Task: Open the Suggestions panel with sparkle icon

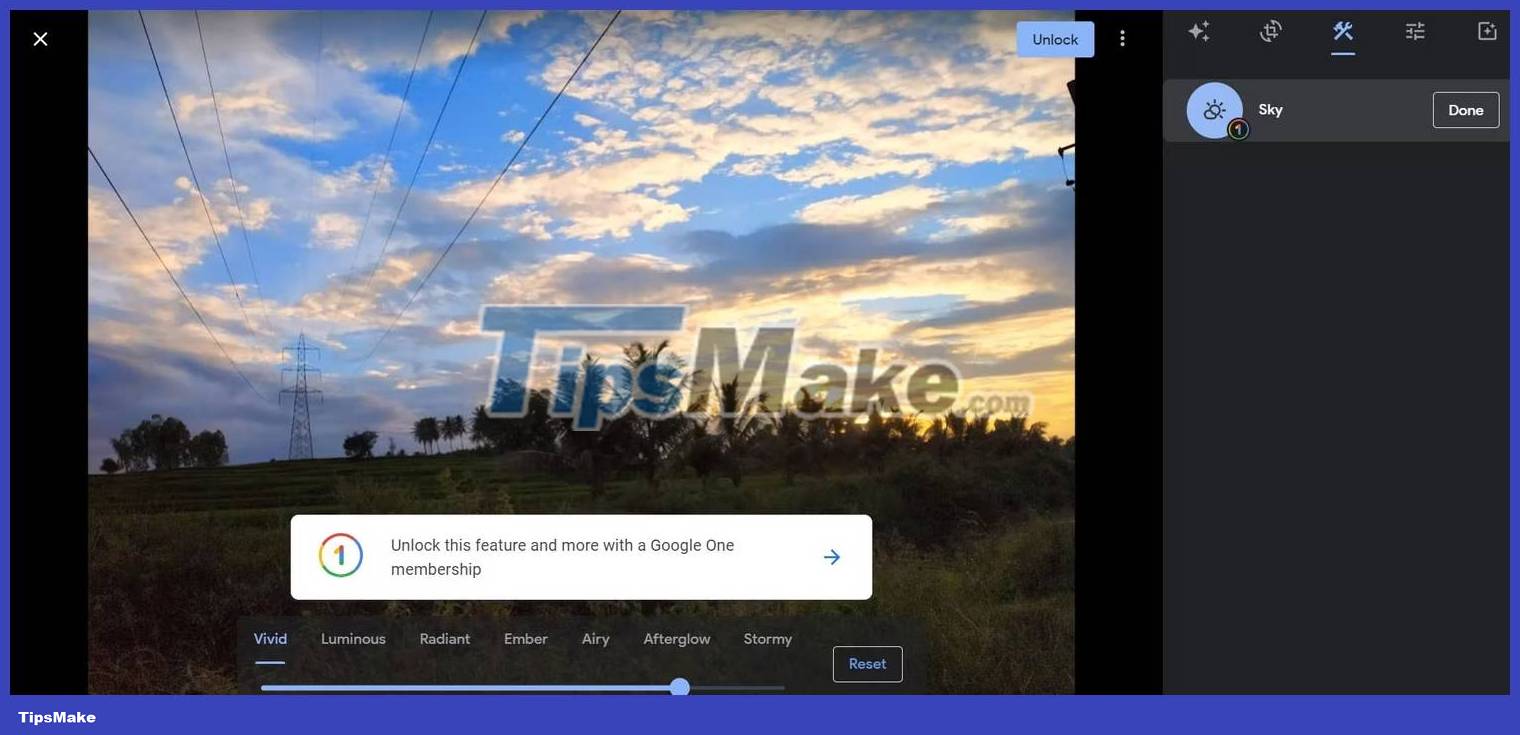Action: 1199,31
